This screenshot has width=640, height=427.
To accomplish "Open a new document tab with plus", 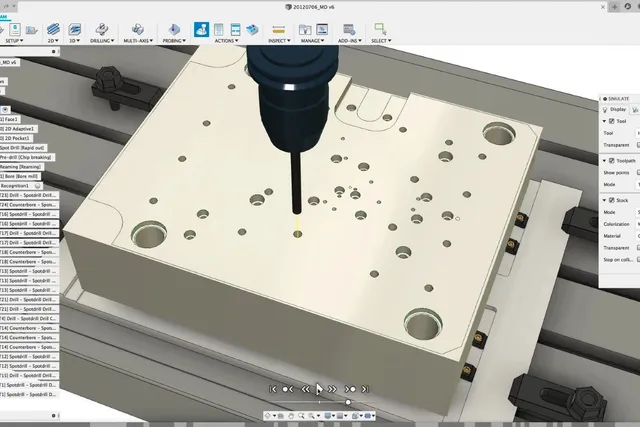I will 614,7.
